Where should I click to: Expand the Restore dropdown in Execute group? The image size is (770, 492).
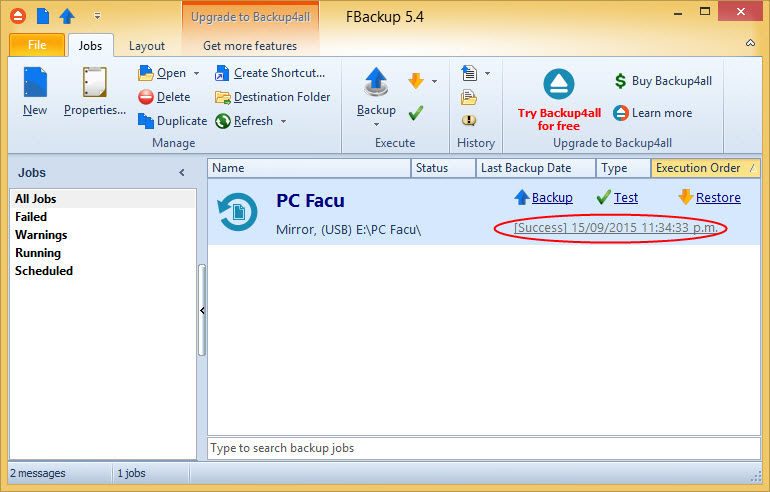[434, 81]
